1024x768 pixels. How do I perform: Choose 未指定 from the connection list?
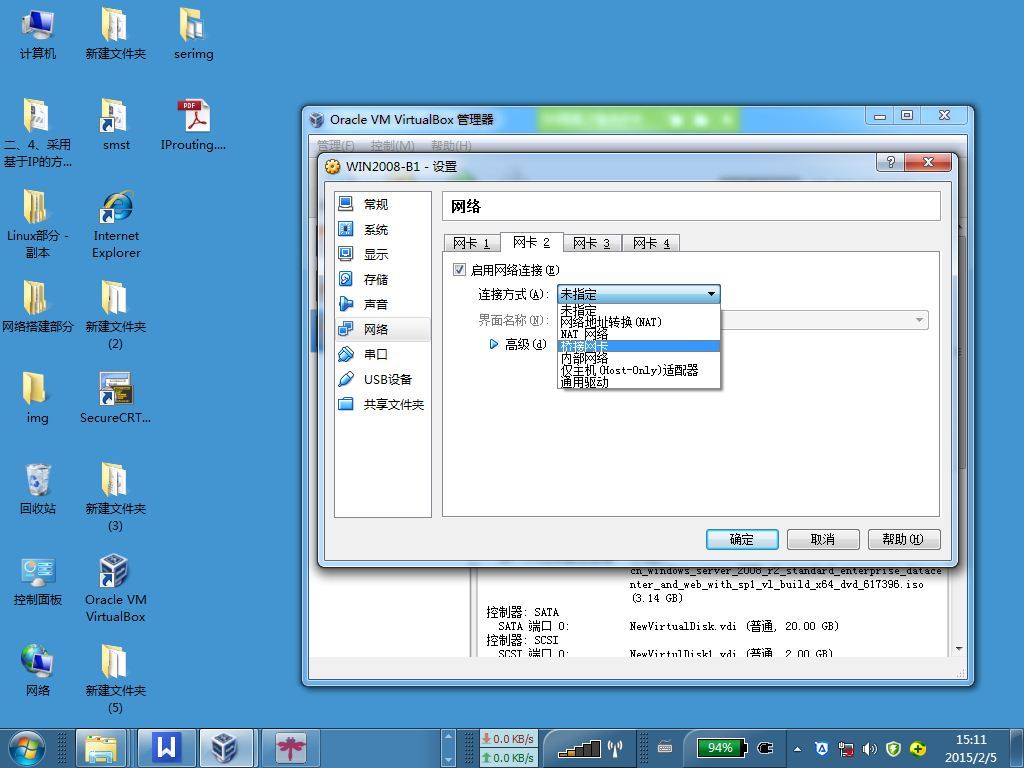tap(639, 310)
